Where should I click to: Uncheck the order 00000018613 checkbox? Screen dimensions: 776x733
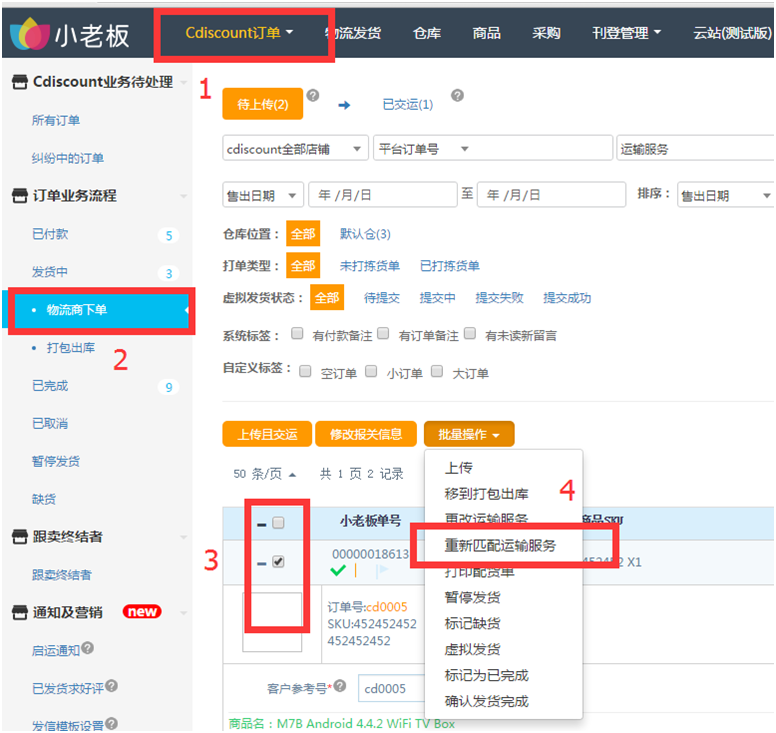[x=278, y=562]
